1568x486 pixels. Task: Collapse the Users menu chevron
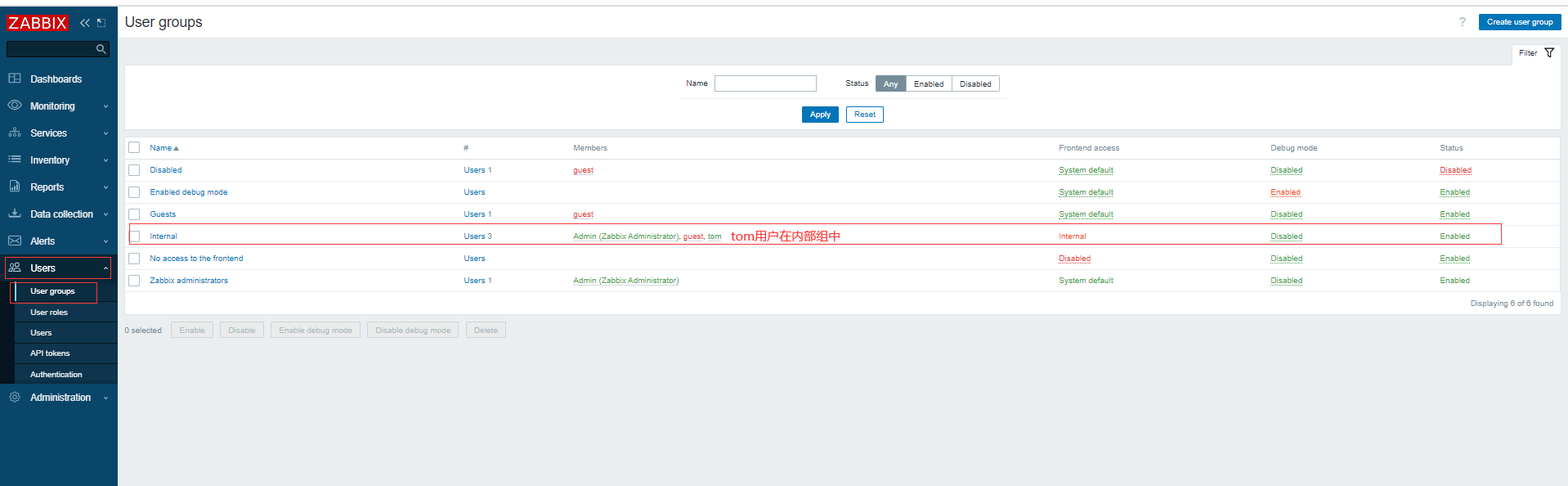(x=105, y=268)
